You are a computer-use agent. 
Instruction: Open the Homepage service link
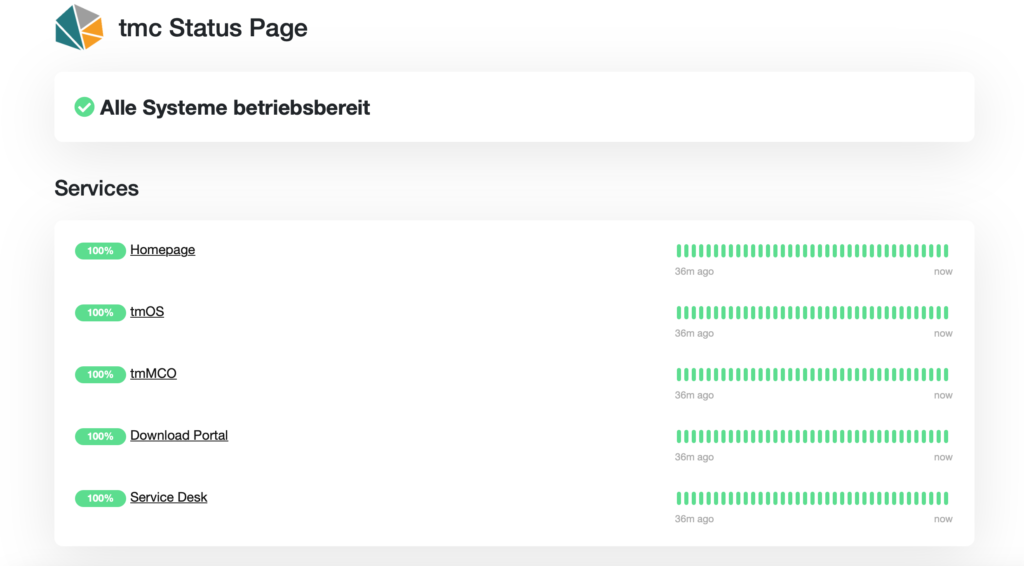click(x=162, y=250)
